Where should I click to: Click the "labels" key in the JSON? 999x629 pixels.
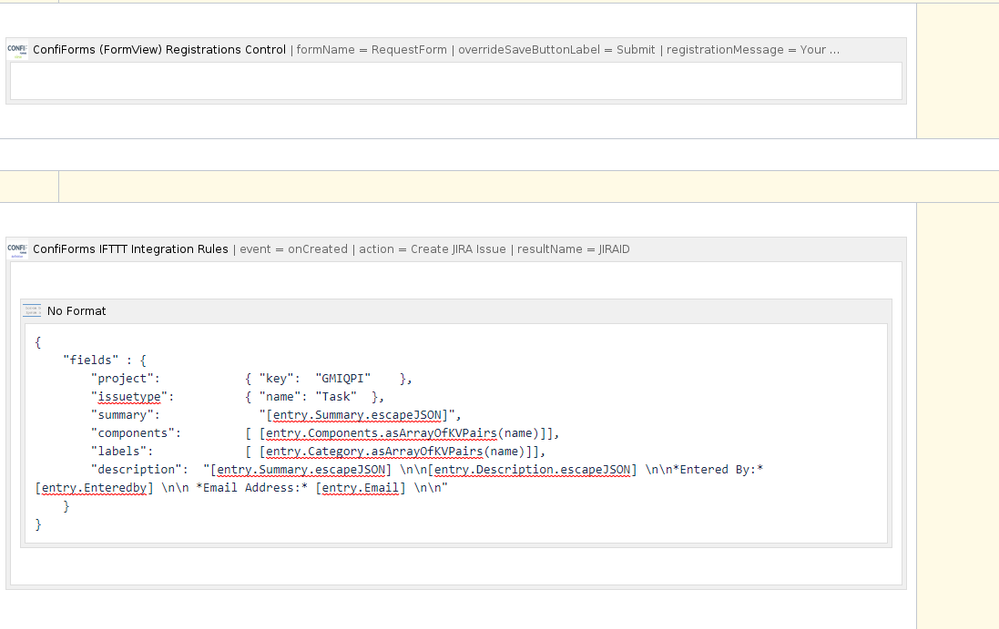point(122,451)
